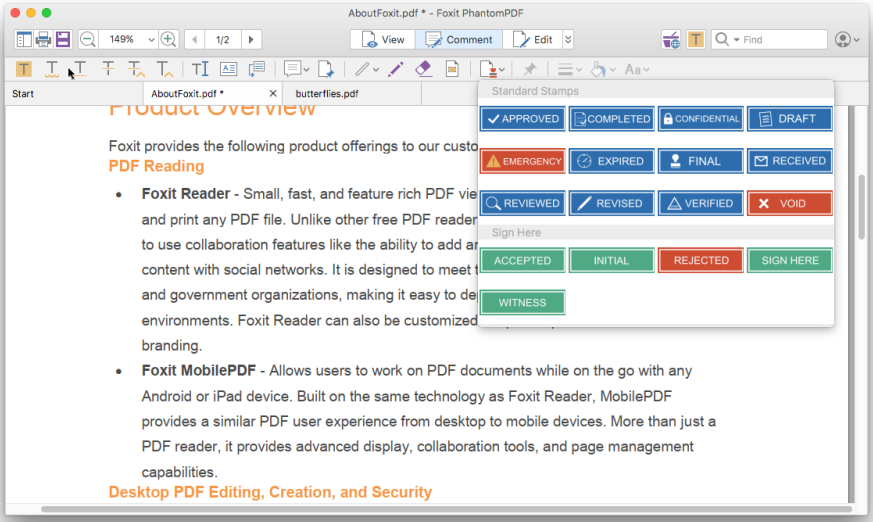This screenshot has width=873, height=522.
Task: Select the Eraser tool
Action: click(x=424, y=70)
